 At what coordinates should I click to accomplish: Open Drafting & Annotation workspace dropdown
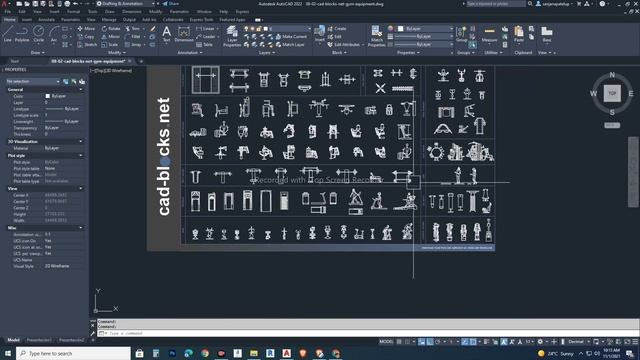pos(127,4)
